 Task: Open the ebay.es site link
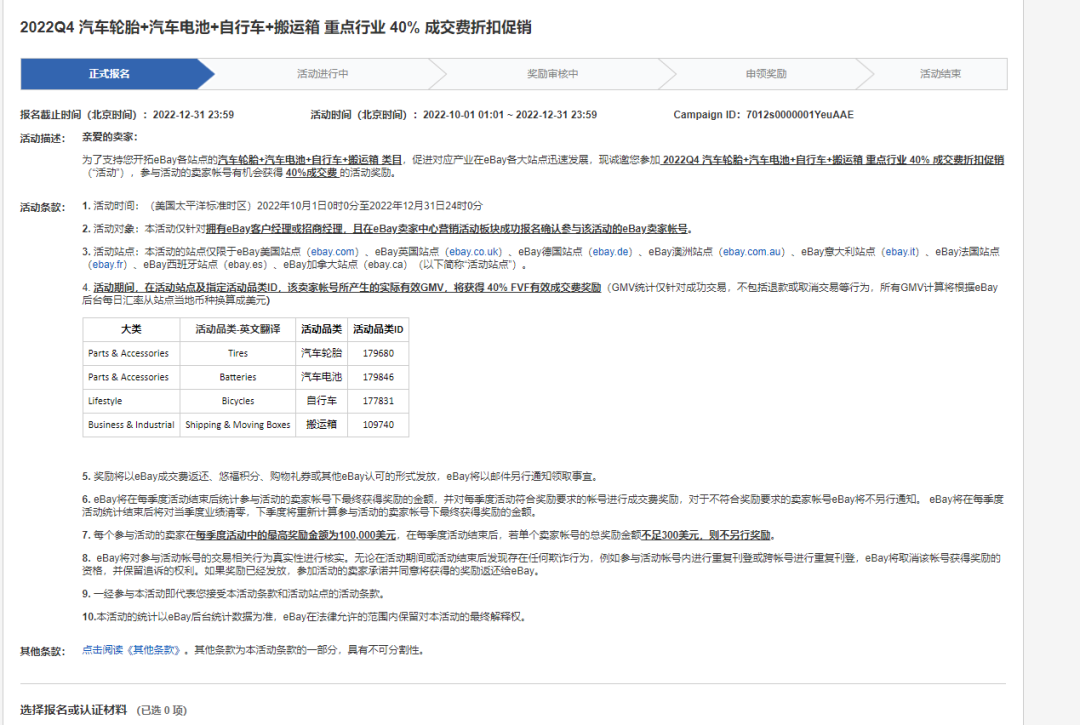coord(244,265)
